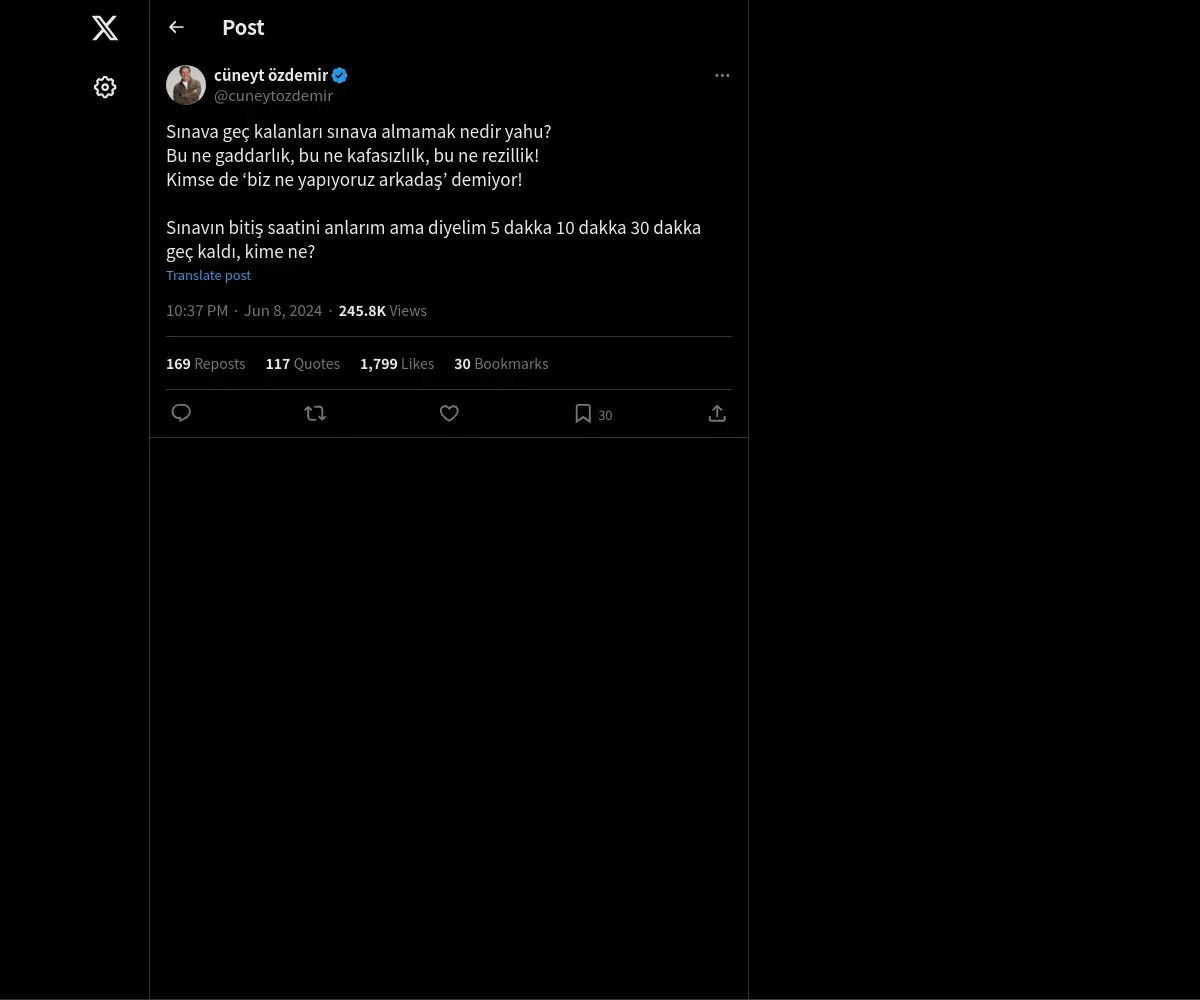Show the 1,799 Likes list
The height and width of the screenshot is (1000, 1200).
point(396,364)
